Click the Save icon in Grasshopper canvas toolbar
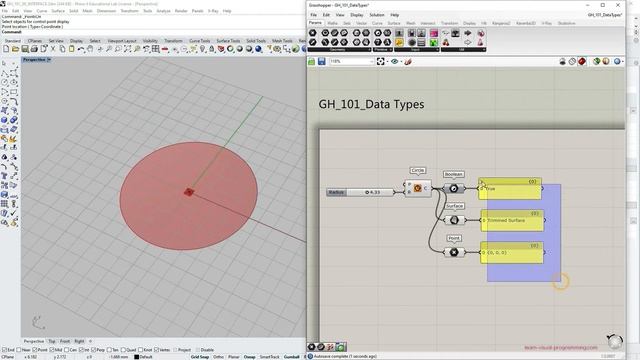The image size is (640, 360). (x=322, y=61)
